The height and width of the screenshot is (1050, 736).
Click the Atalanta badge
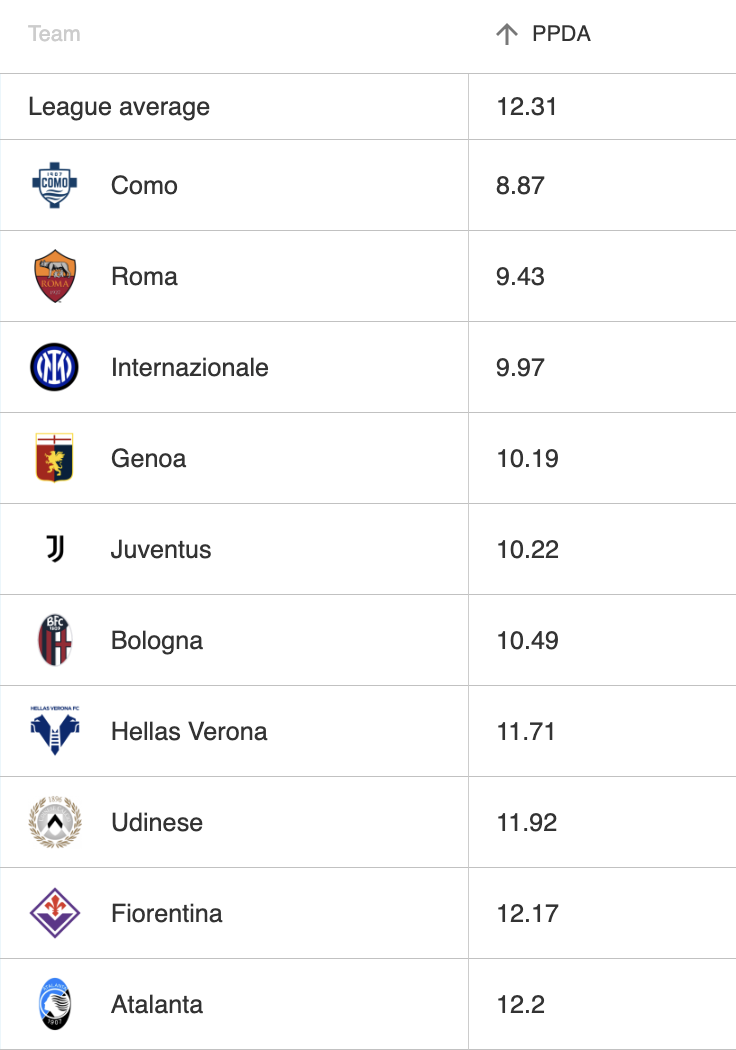[55, 1004]
